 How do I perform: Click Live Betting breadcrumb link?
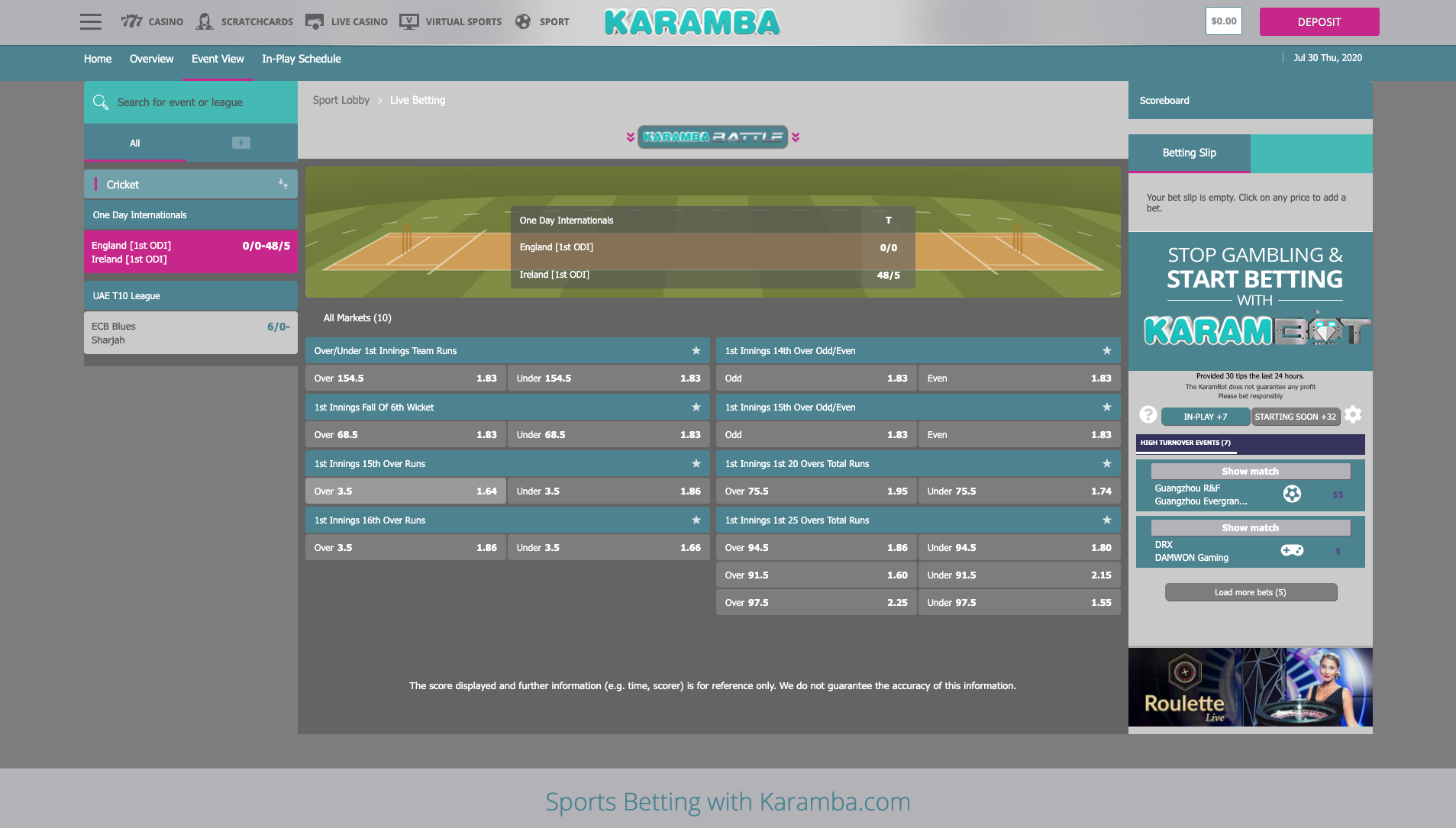(418, 100)
